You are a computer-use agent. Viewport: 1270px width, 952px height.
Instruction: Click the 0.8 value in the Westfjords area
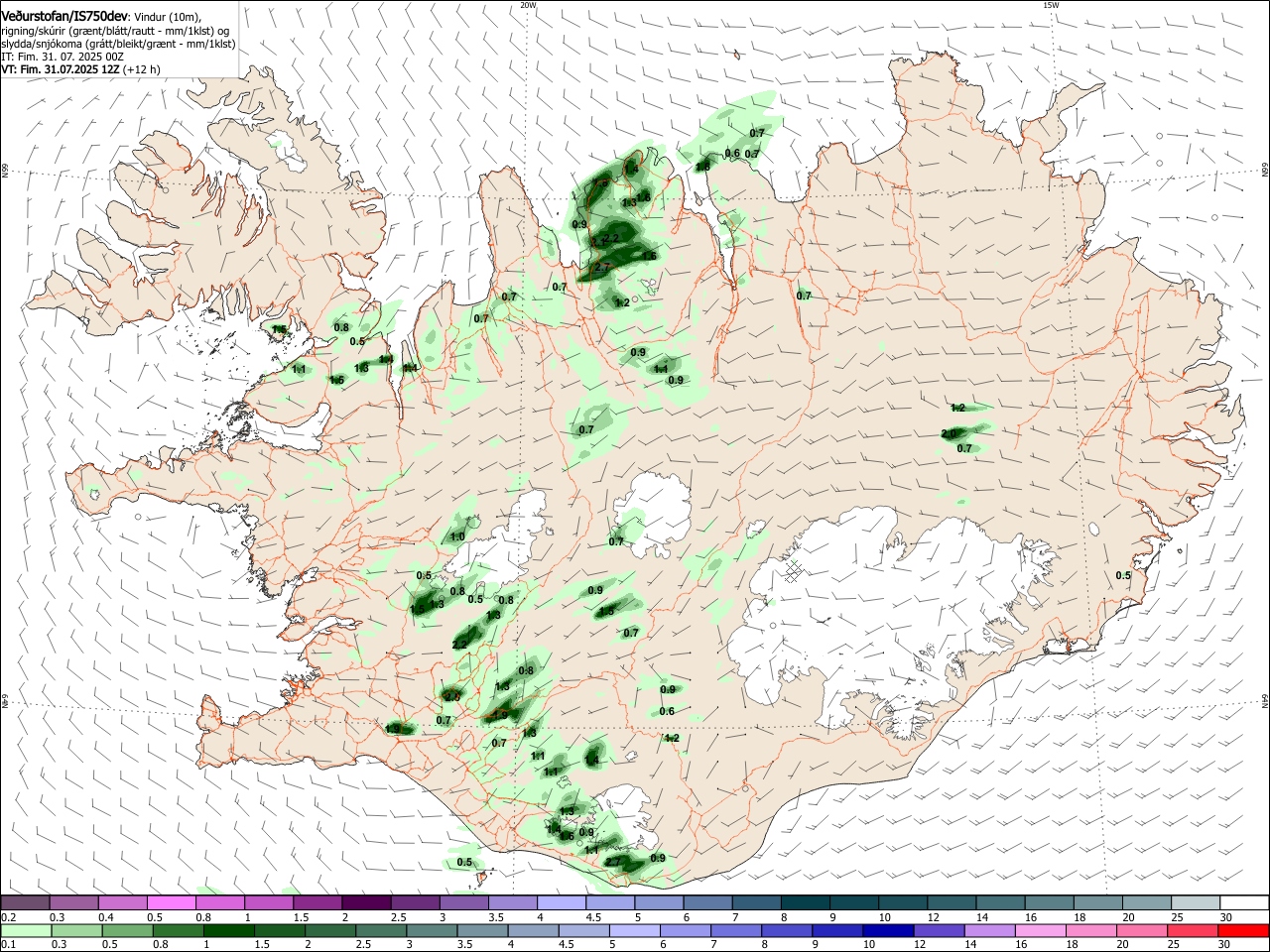[x=341, y=327]
